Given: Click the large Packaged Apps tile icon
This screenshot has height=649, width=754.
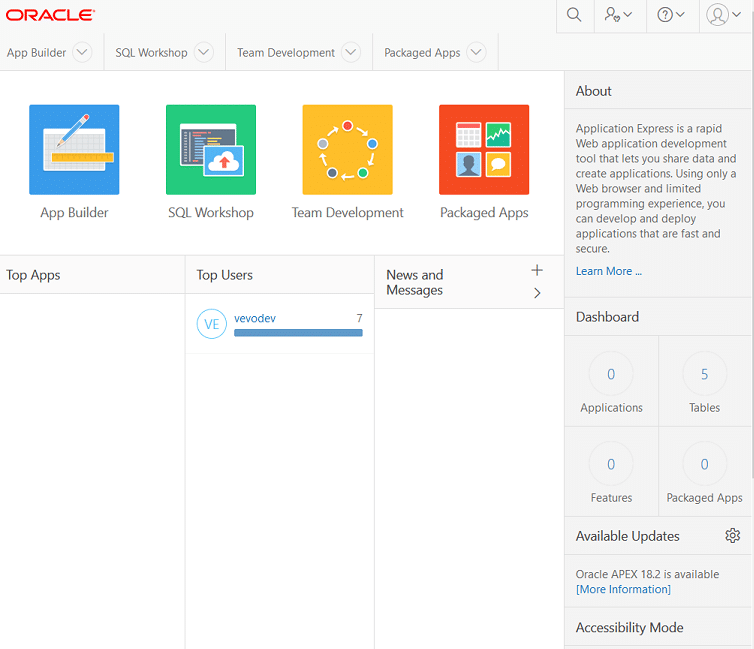Looking at the screenshot, I should [484, 150].
